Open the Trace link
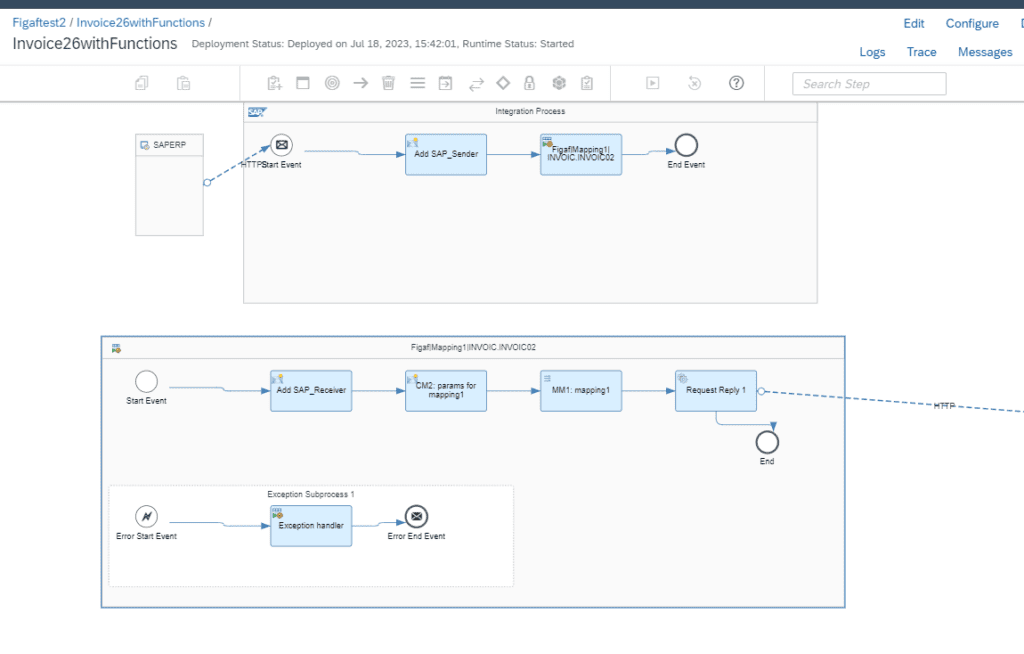The width and height of the screenshot is (1024, 654). [921, 52]
